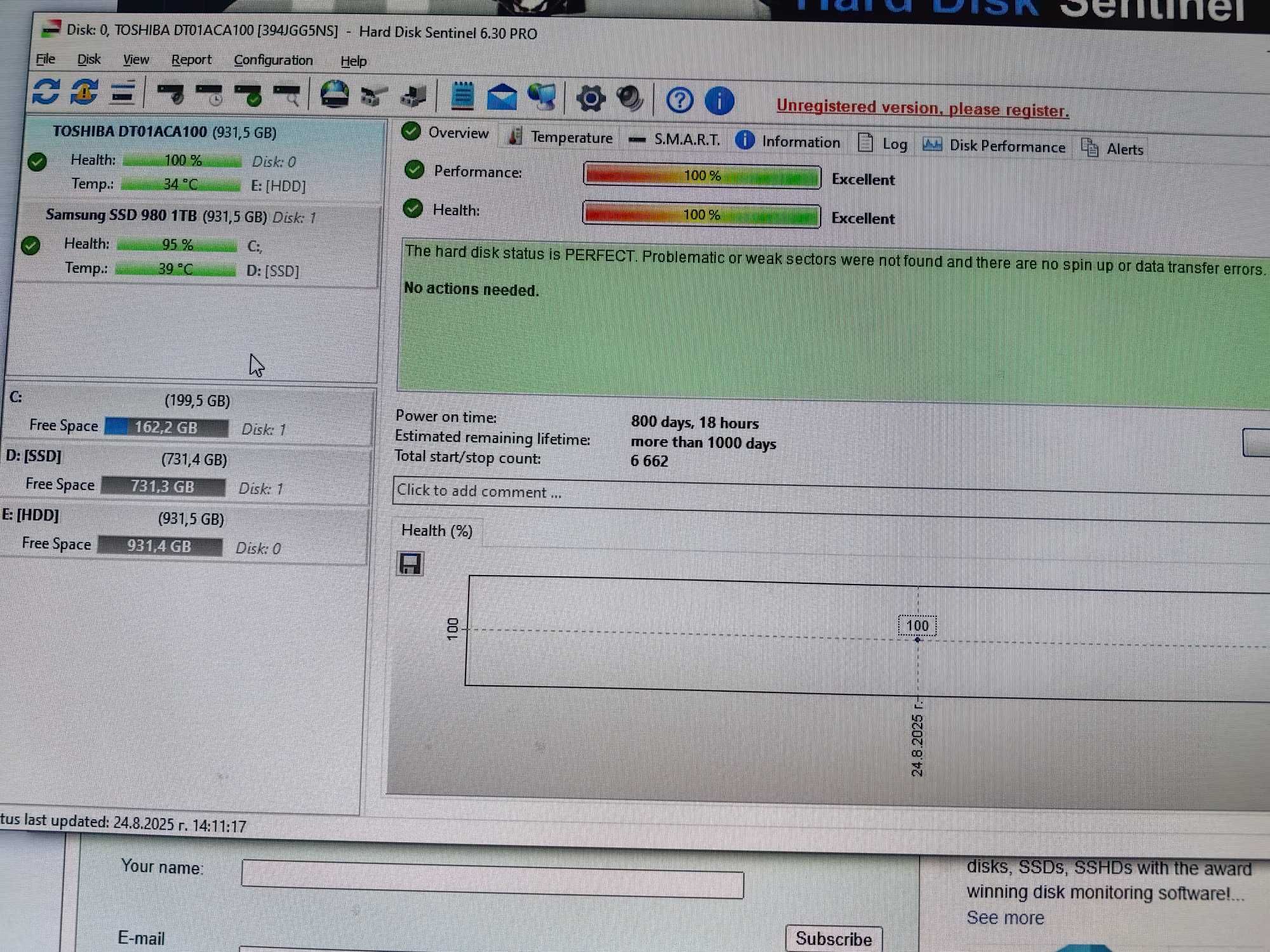The height and width of the screenshot is (952, 1270).
Task: Click the Performance 100 % bar
Action: point(702,176)
